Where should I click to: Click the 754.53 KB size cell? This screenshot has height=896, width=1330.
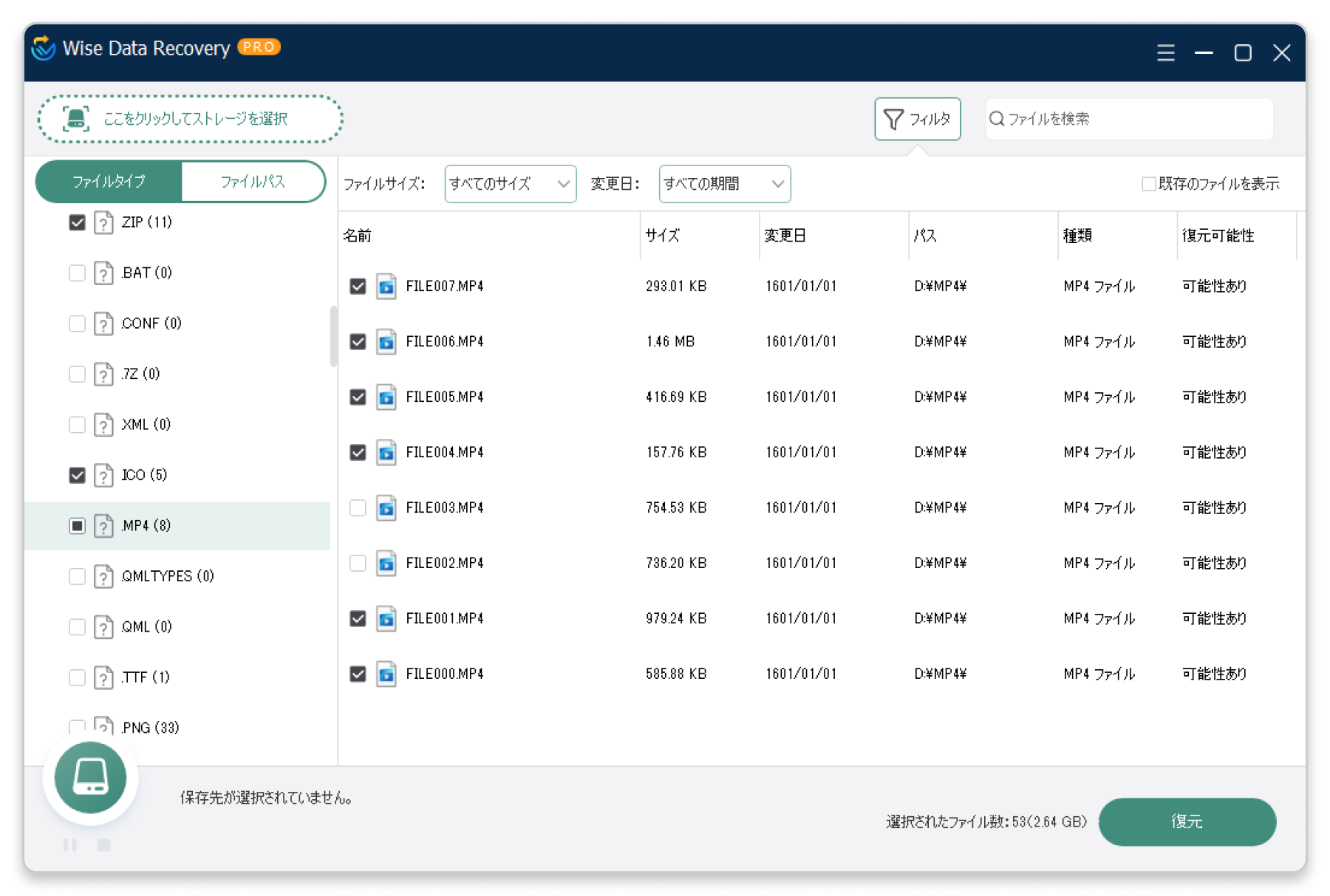676,507
